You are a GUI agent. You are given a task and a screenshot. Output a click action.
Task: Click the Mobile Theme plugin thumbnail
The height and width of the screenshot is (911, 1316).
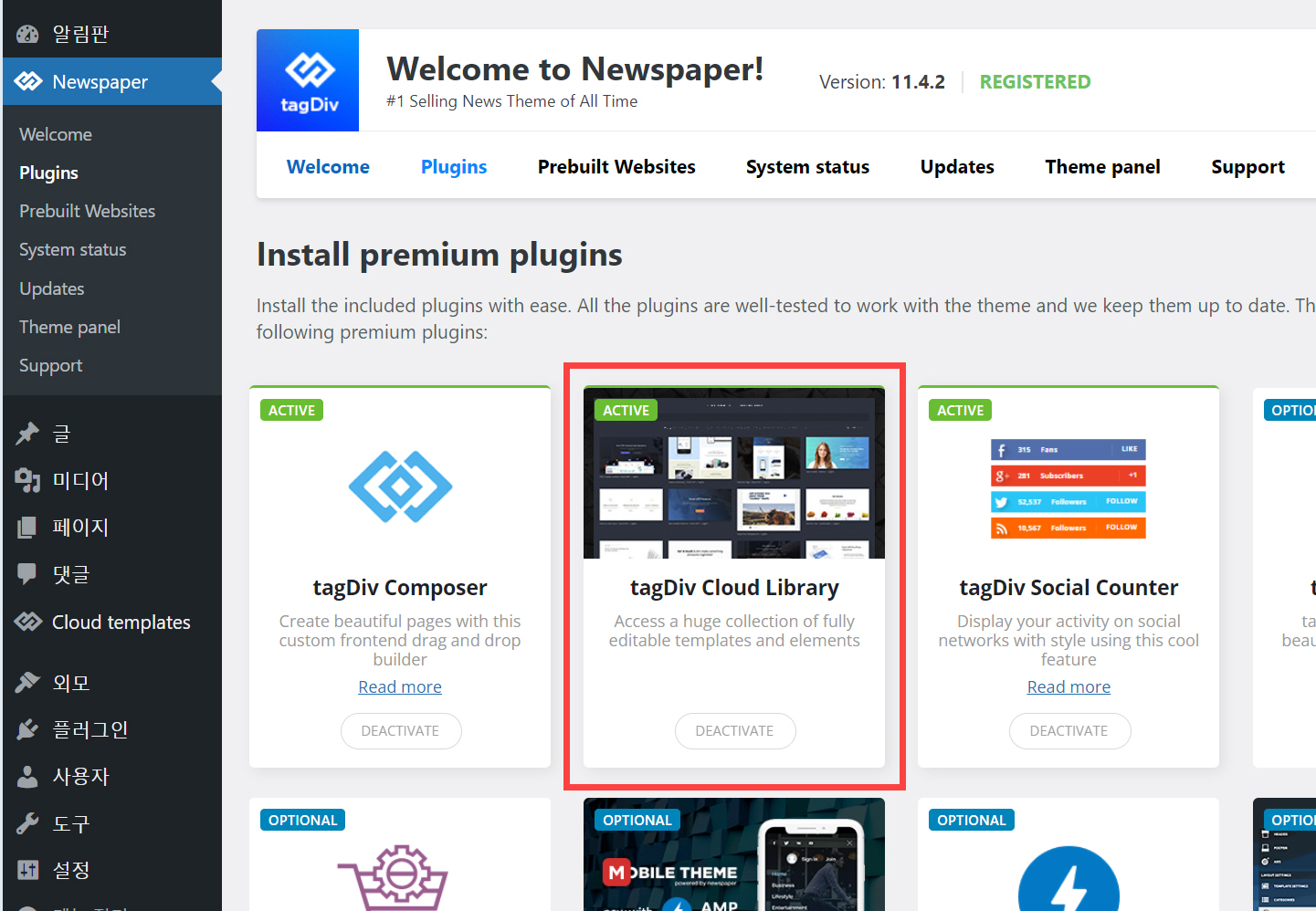[x=734, y=854]
